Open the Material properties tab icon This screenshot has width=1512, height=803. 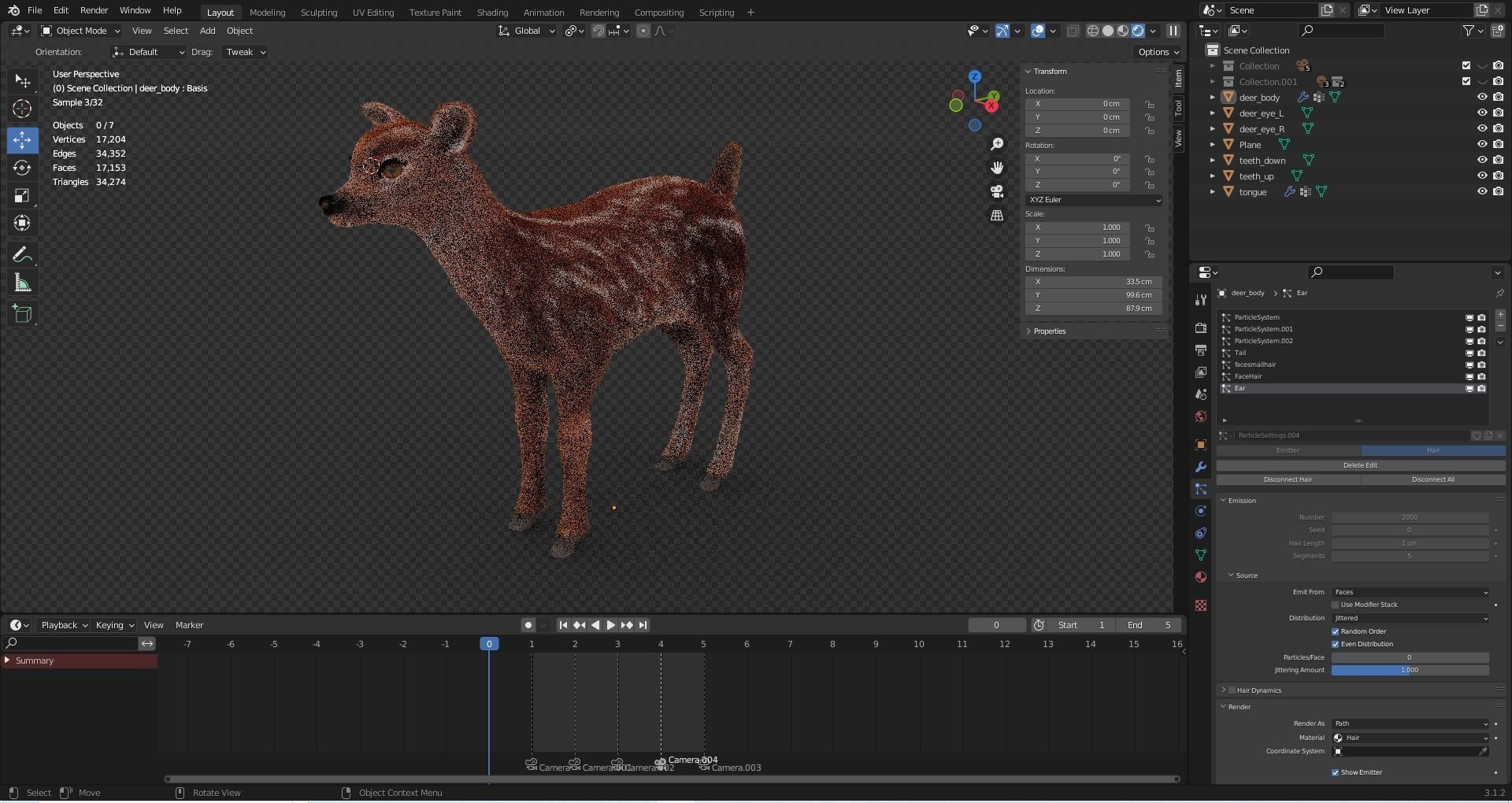click(1200, 577)
